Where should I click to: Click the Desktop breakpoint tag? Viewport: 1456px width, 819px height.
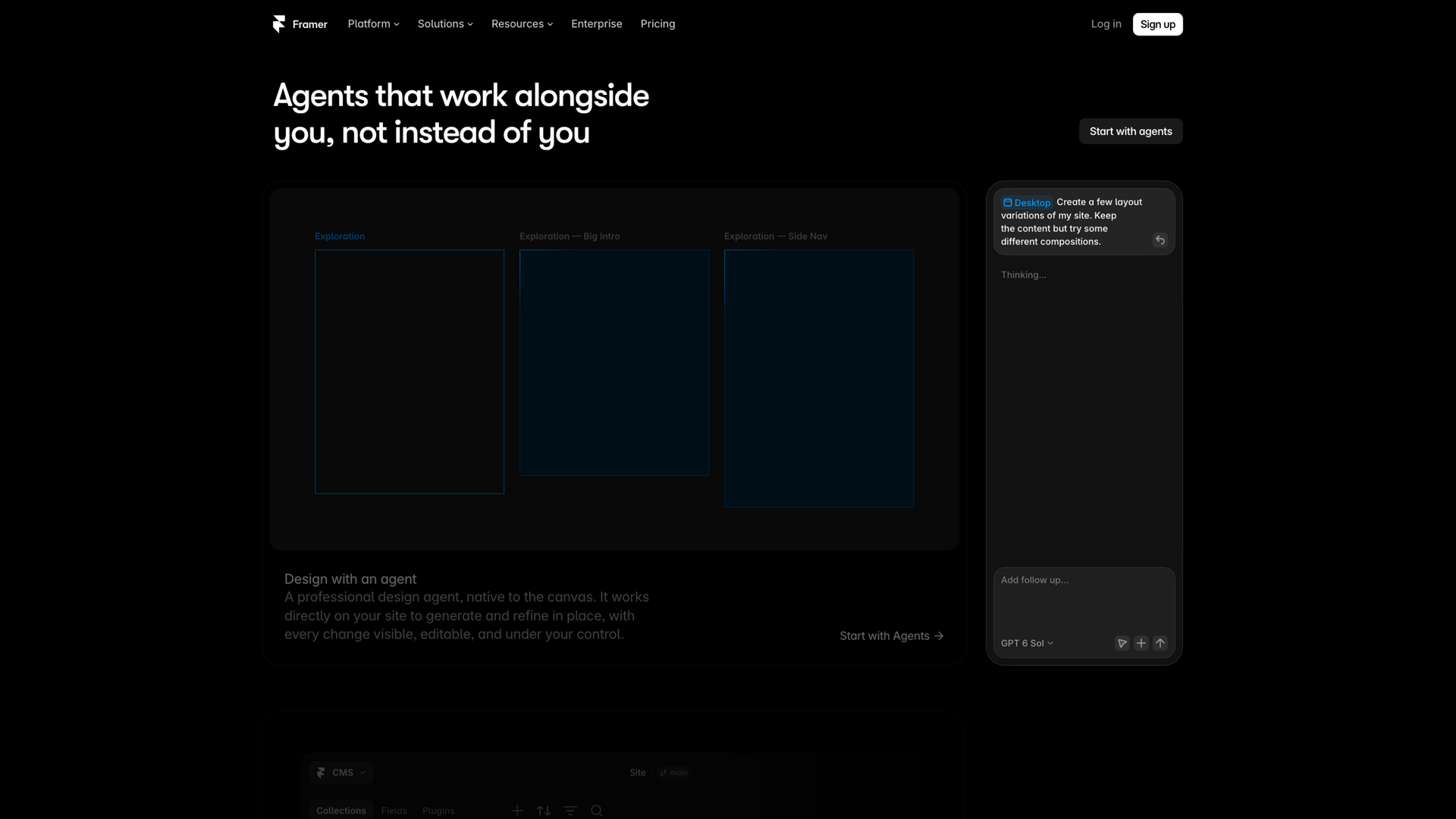click(x=1027, y=202)
